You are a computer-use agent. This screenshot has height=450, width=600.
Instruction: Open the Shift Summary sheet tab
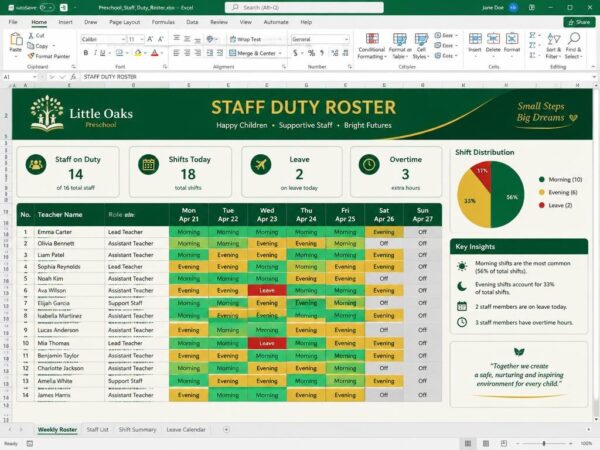pos(137,429)
